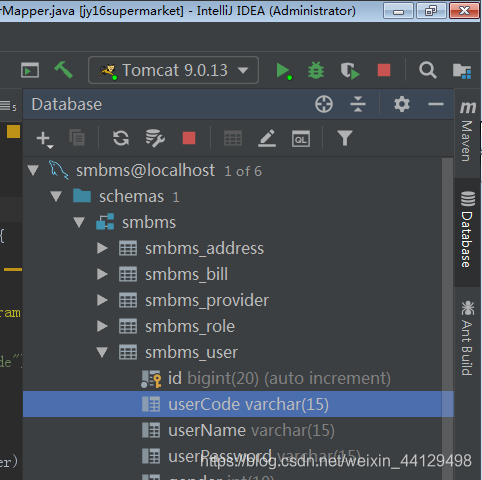The image size is (482, 480).
Task: Open data source properties wrench icon
Action: point(155,138)
